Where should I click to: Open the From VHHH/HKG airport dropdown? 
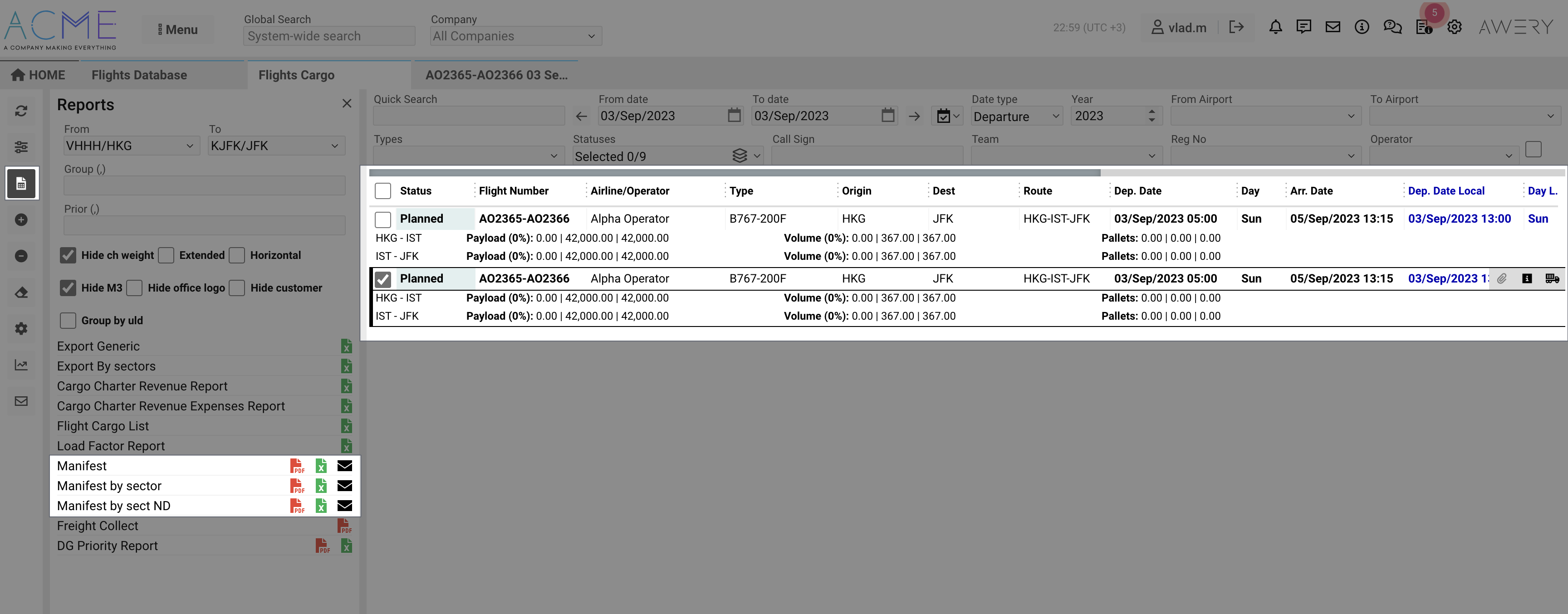click(130, 146)
